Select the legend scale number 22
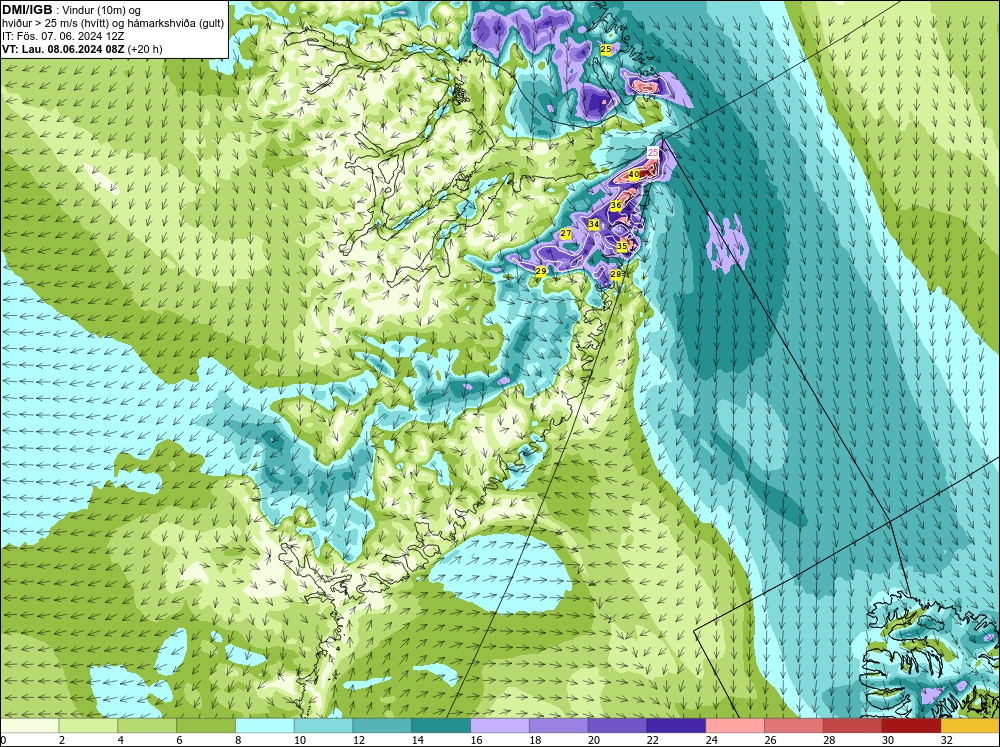Viewport: 1000px width, 747px height. (652, 740)
